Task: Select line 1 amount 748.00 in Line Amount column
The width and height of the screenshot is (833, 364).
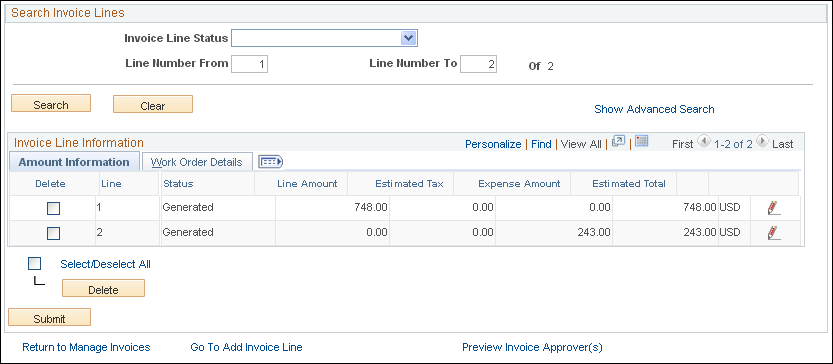Action: click(371, 207)
